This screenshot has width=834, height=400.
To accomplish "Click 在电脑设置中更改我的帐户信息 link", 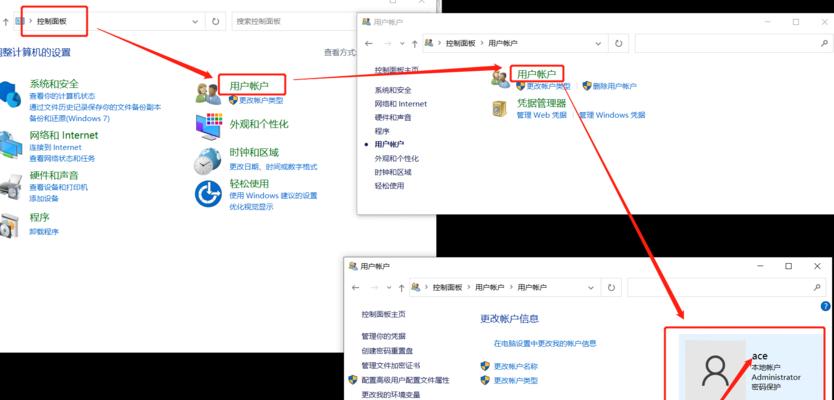I will click(x=545, y=344).
